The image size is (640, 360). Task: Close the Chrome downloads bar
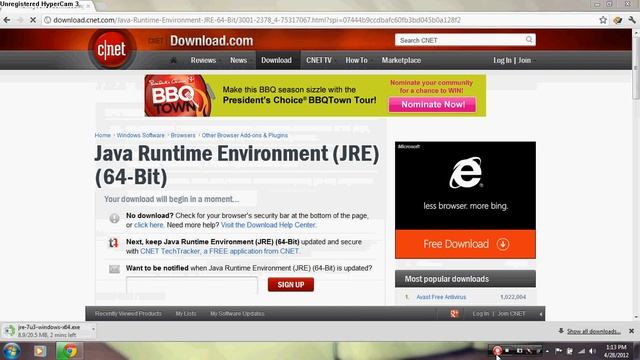(631, 331)
